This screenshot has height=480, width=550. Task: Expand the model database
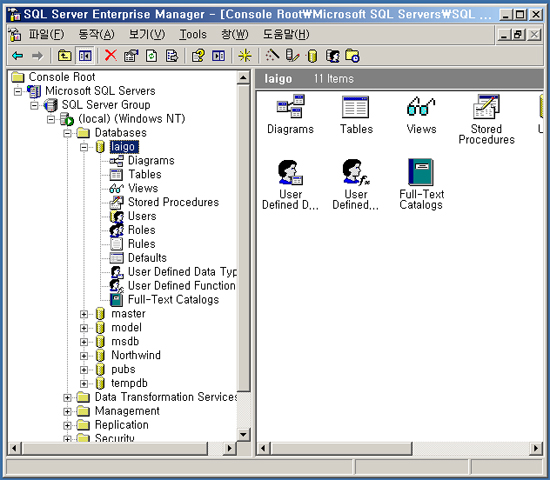tap(84, 328)
